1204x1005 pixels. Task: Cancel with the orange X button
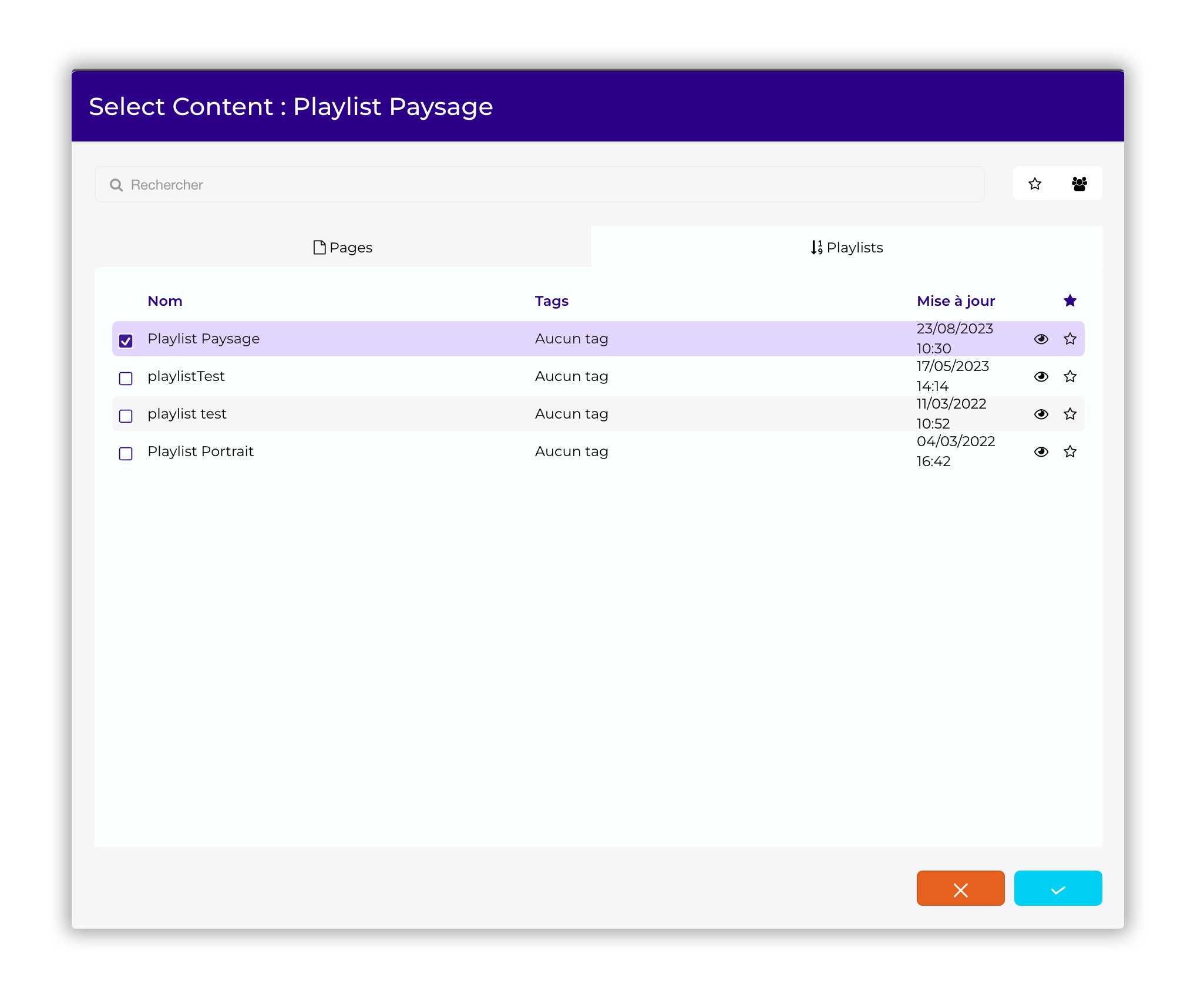click(960, 889)
